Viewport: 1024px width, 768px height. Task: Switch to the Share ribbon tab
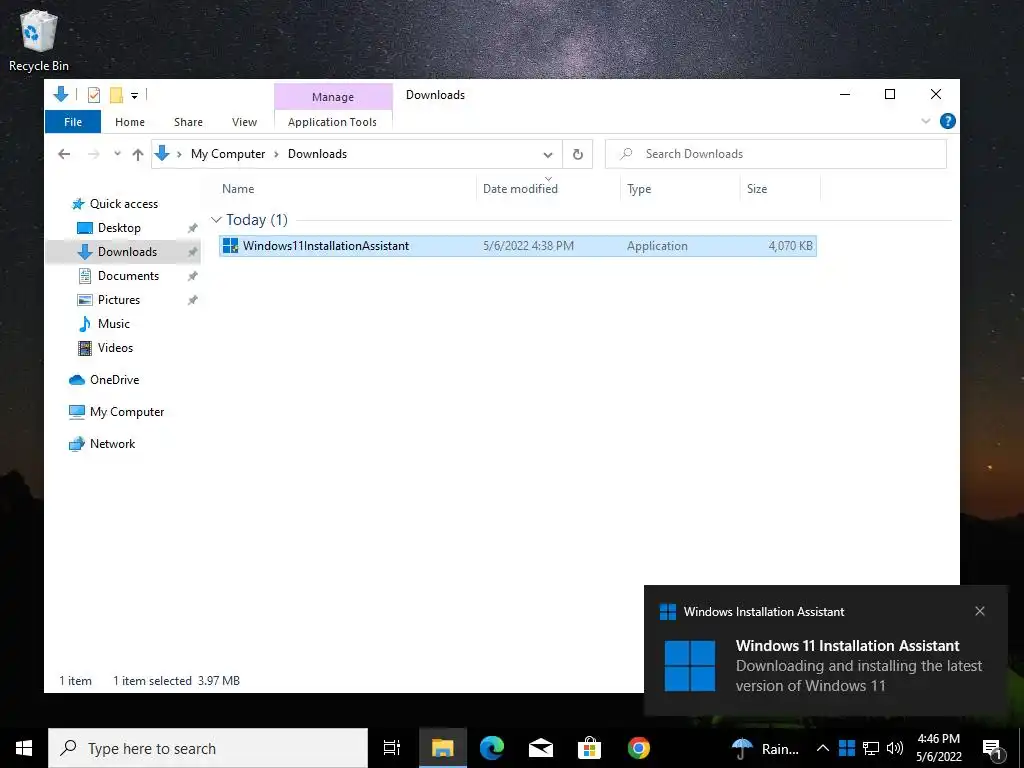(188, 122)
